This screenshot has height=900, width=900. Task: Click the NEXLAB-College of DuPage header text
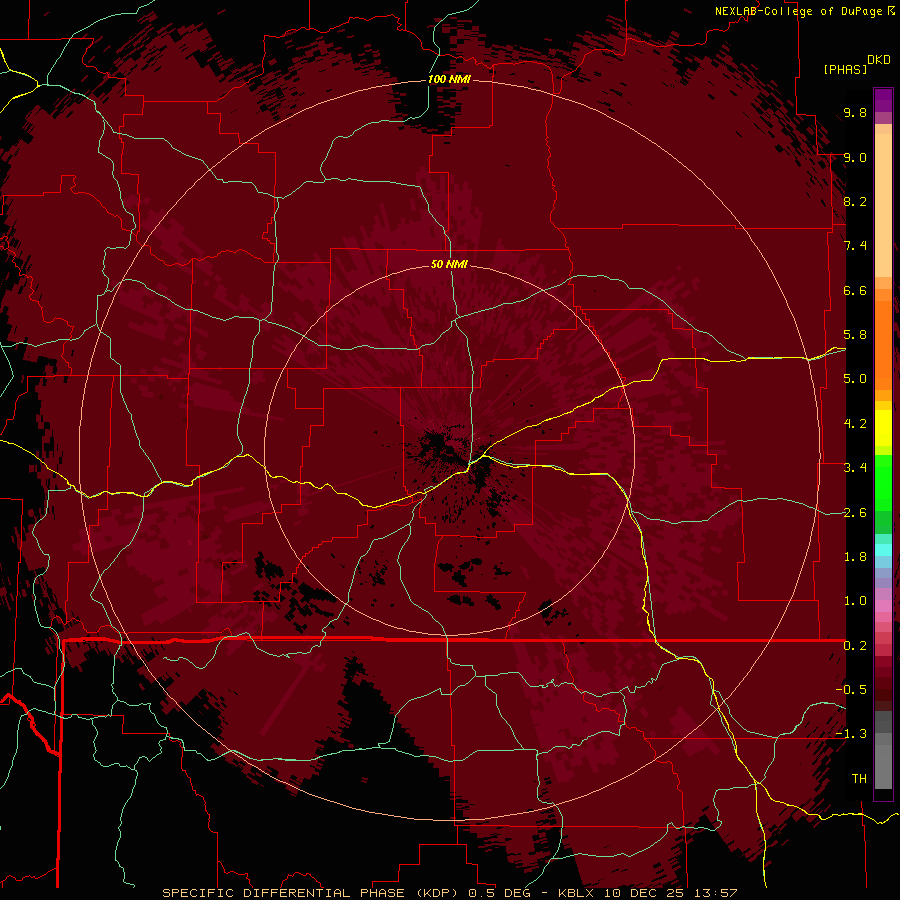point(800,11)
